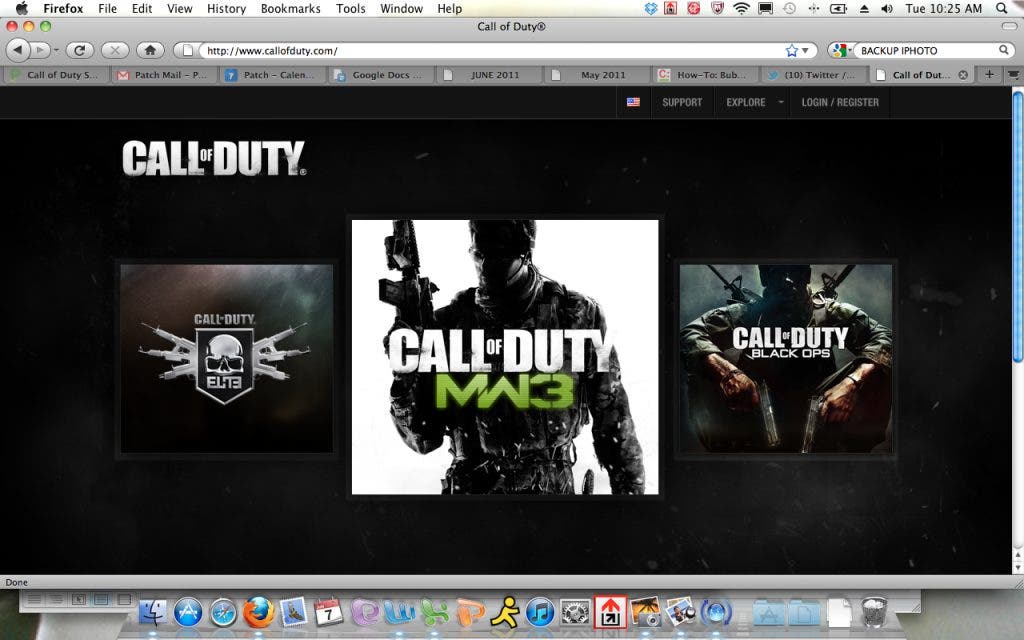This screenshot has height=640, width=1024.
Task: Open the Call of Duty MW3 tile
Action: click(x=505, y=357)
